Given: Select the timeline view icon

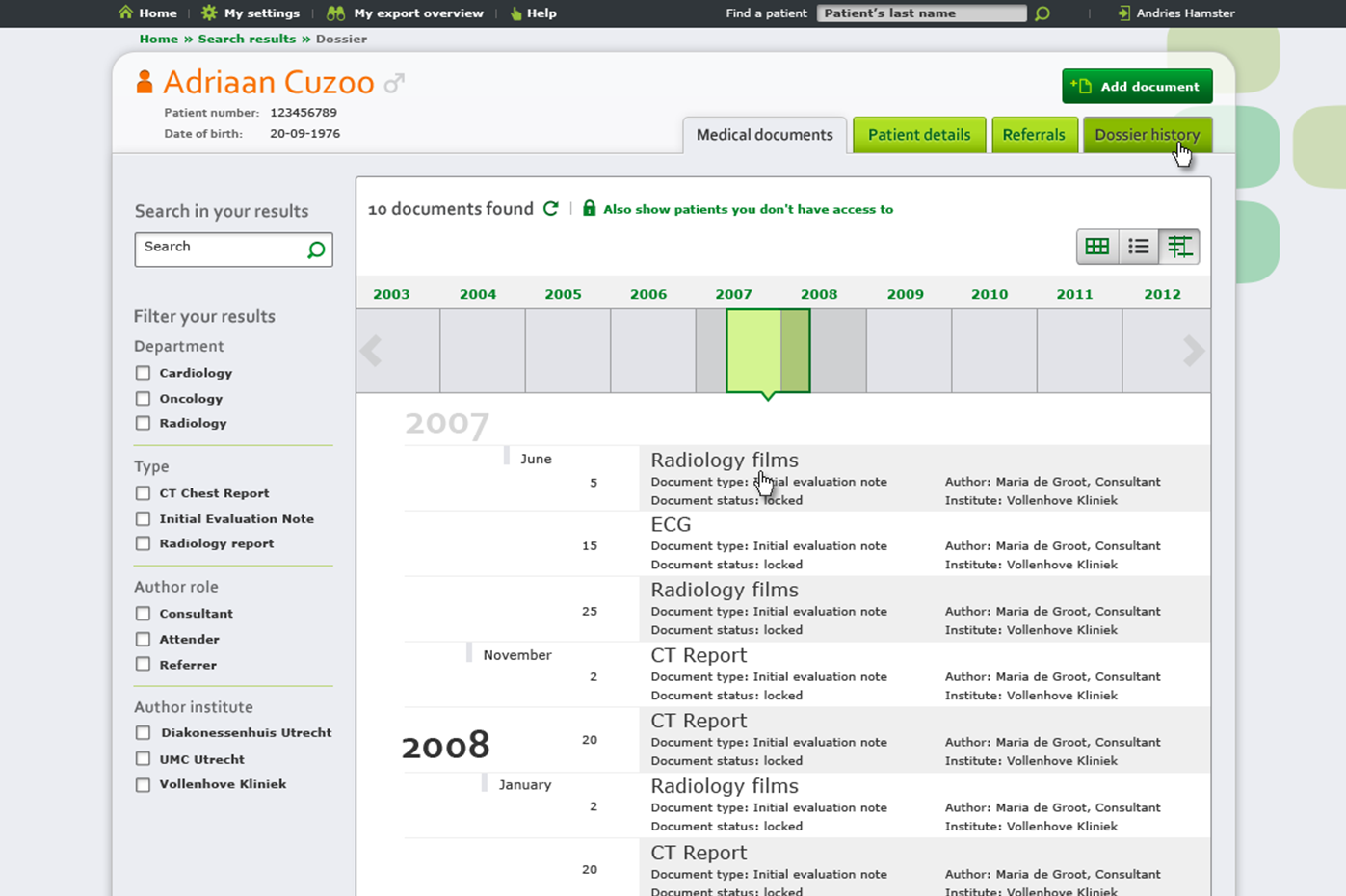Looking at the screenshot, I should [1179, 247].
